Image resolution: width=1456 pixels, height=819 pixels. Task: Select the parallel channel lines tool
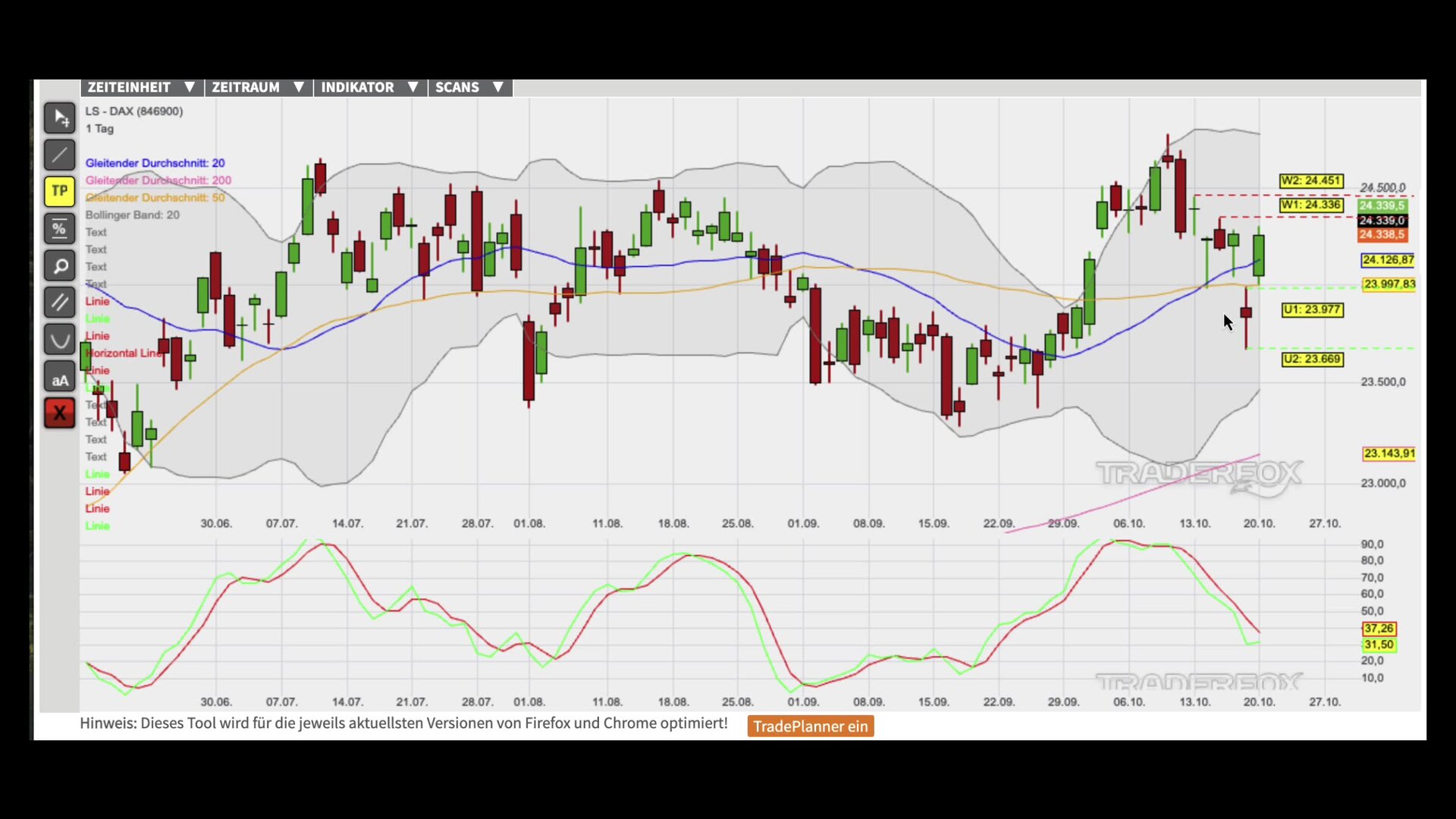pyautogui.click(x=59, y=303)
